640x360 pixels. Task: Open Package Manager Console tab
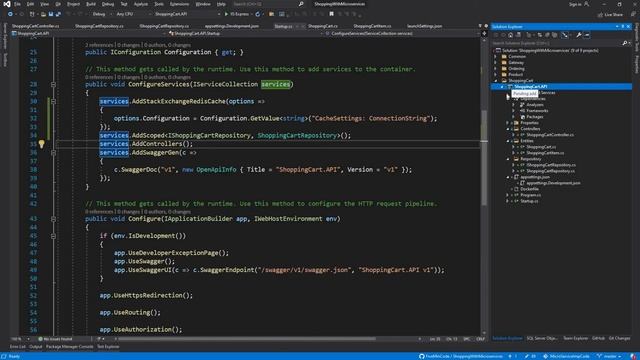(x=69, y=347)
